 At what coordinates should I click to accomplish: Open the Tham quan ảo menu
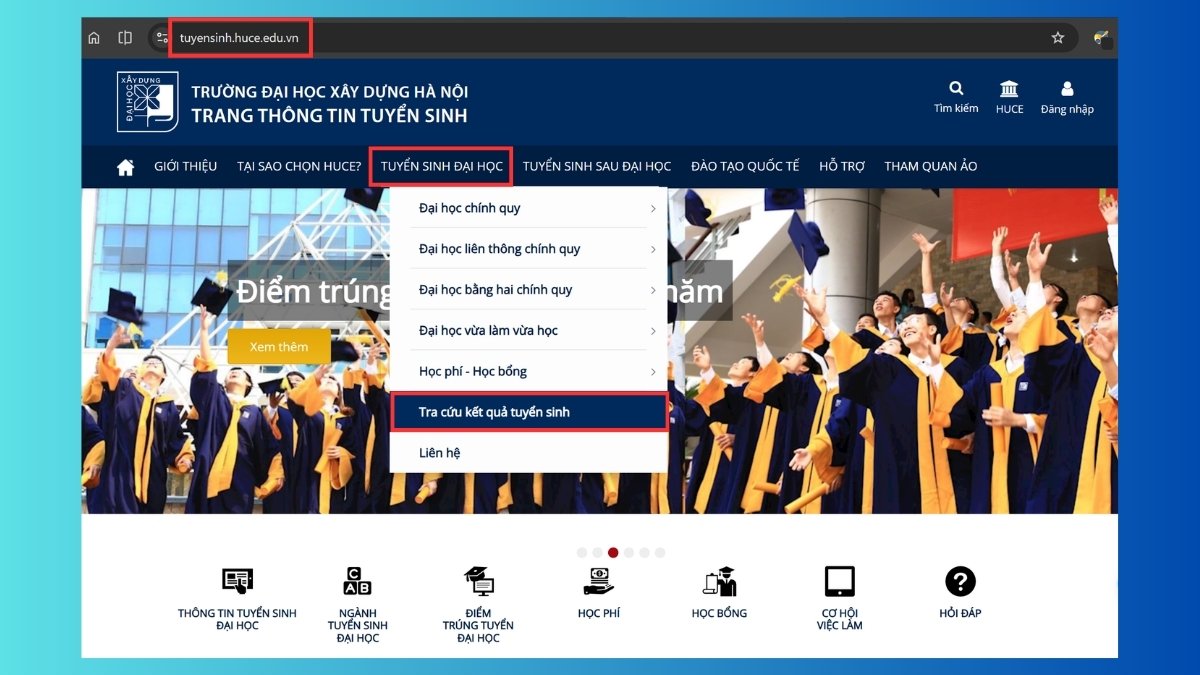pos(931,166)
